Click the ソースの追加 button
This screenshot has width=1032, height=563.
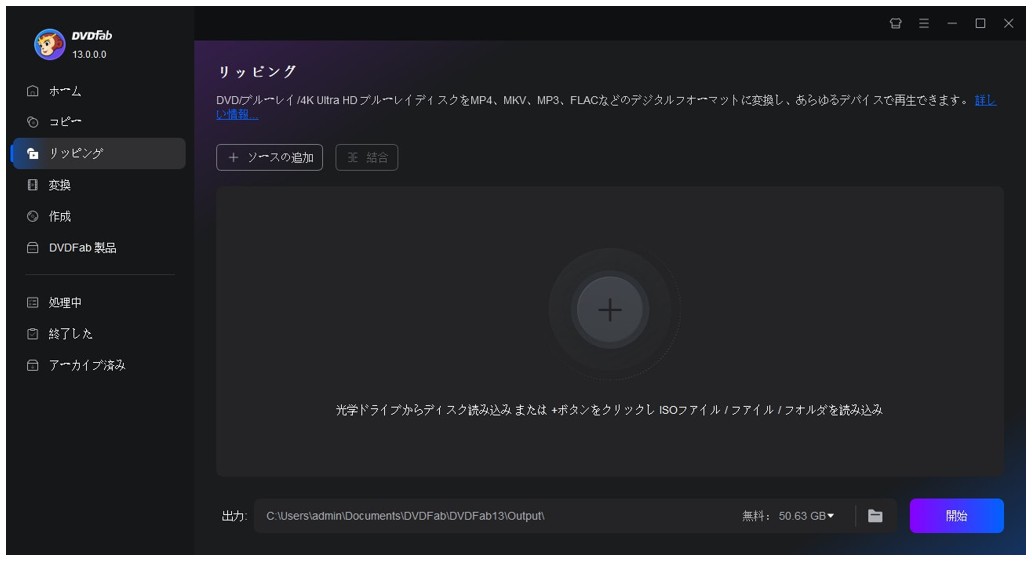[x=269, y=157]
